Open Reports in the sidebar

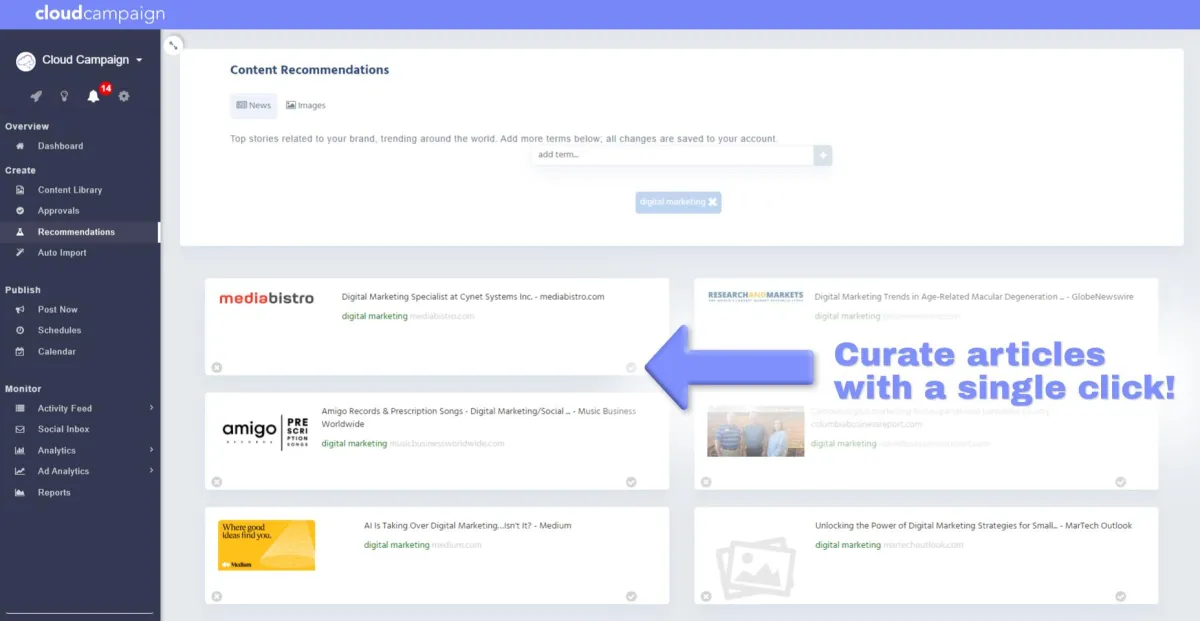coord(54,493)
